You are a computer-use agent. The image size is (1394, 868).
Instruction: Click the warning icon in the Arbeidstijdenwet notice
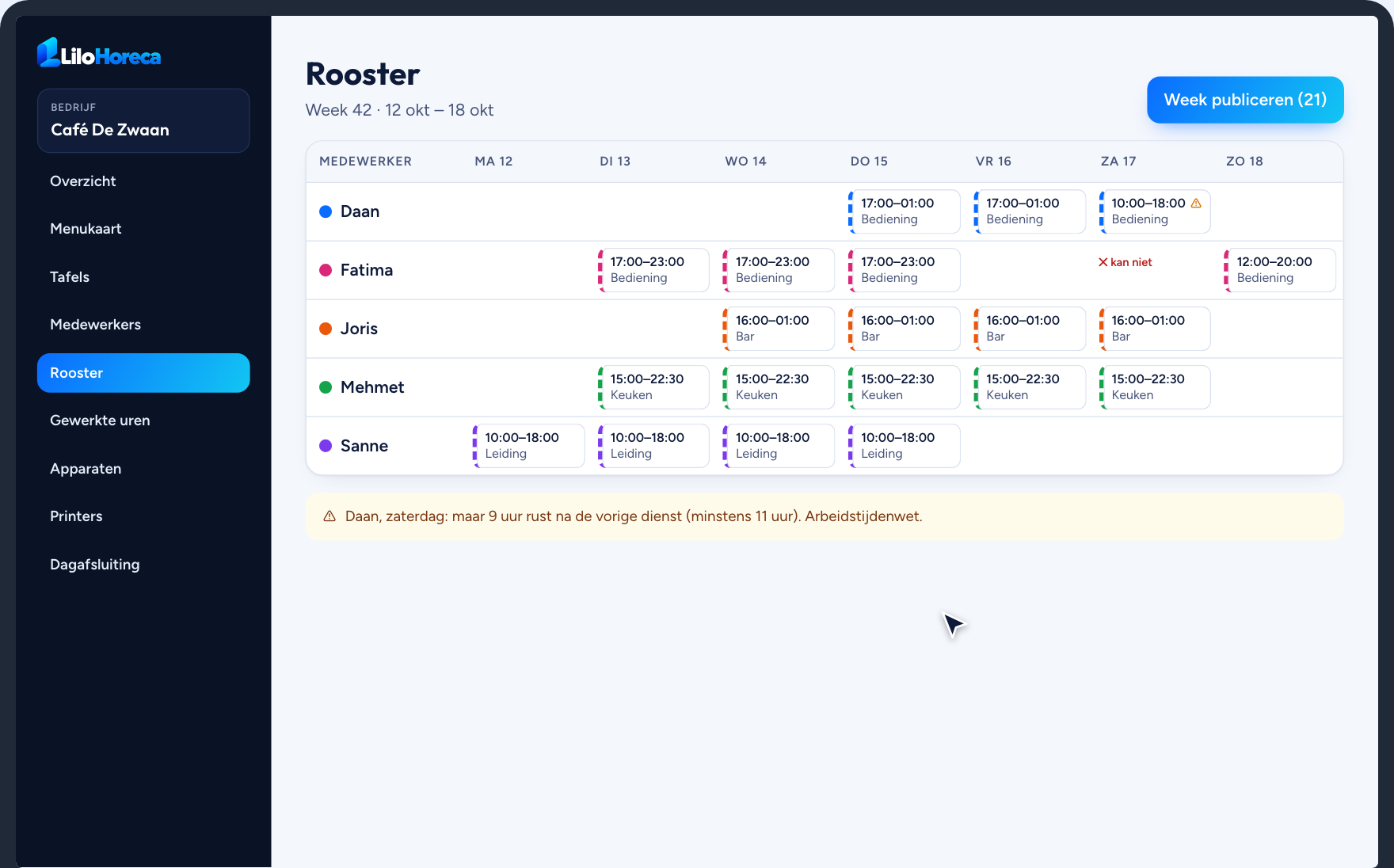329,516
